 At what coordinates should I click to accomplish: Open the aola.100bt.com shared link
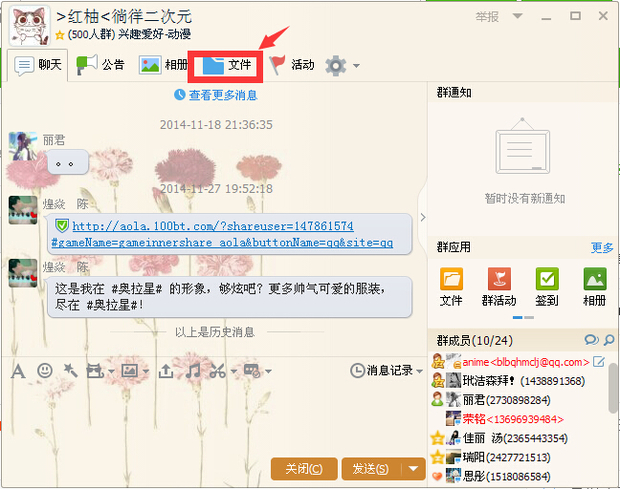click(x=222, y=234)
